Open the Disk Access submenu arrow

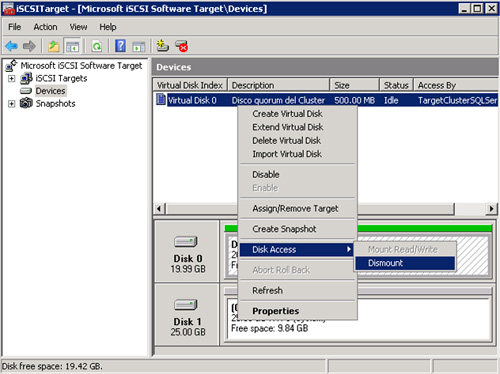(x=349, y=249)
